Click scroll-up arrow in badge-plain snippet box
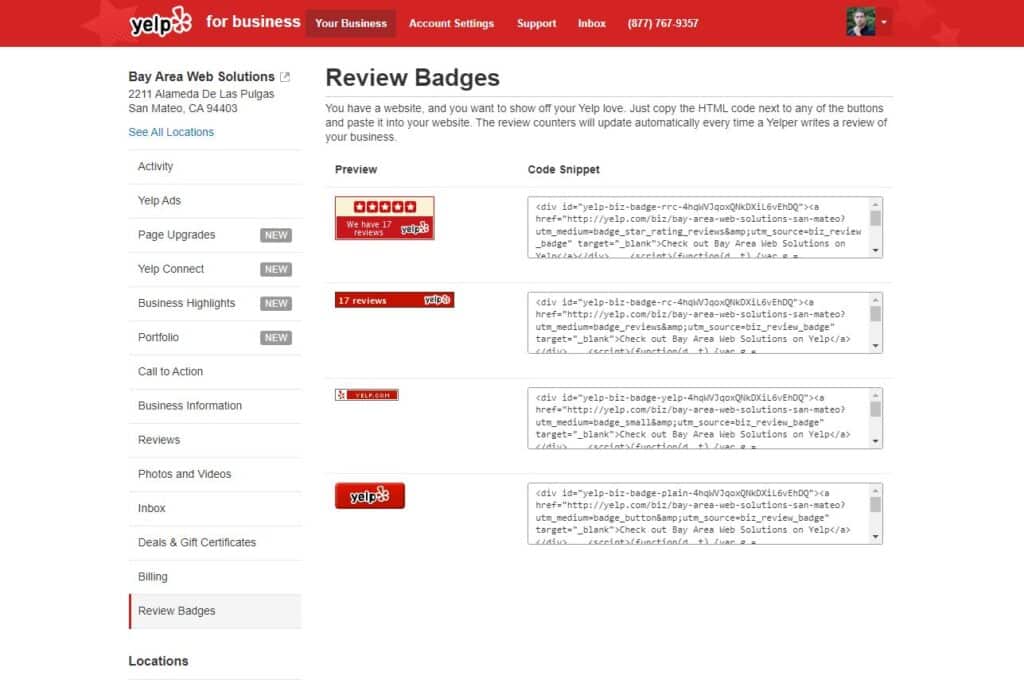The height and width of the screenshot is (687, 1024). [x=876, y=490]
